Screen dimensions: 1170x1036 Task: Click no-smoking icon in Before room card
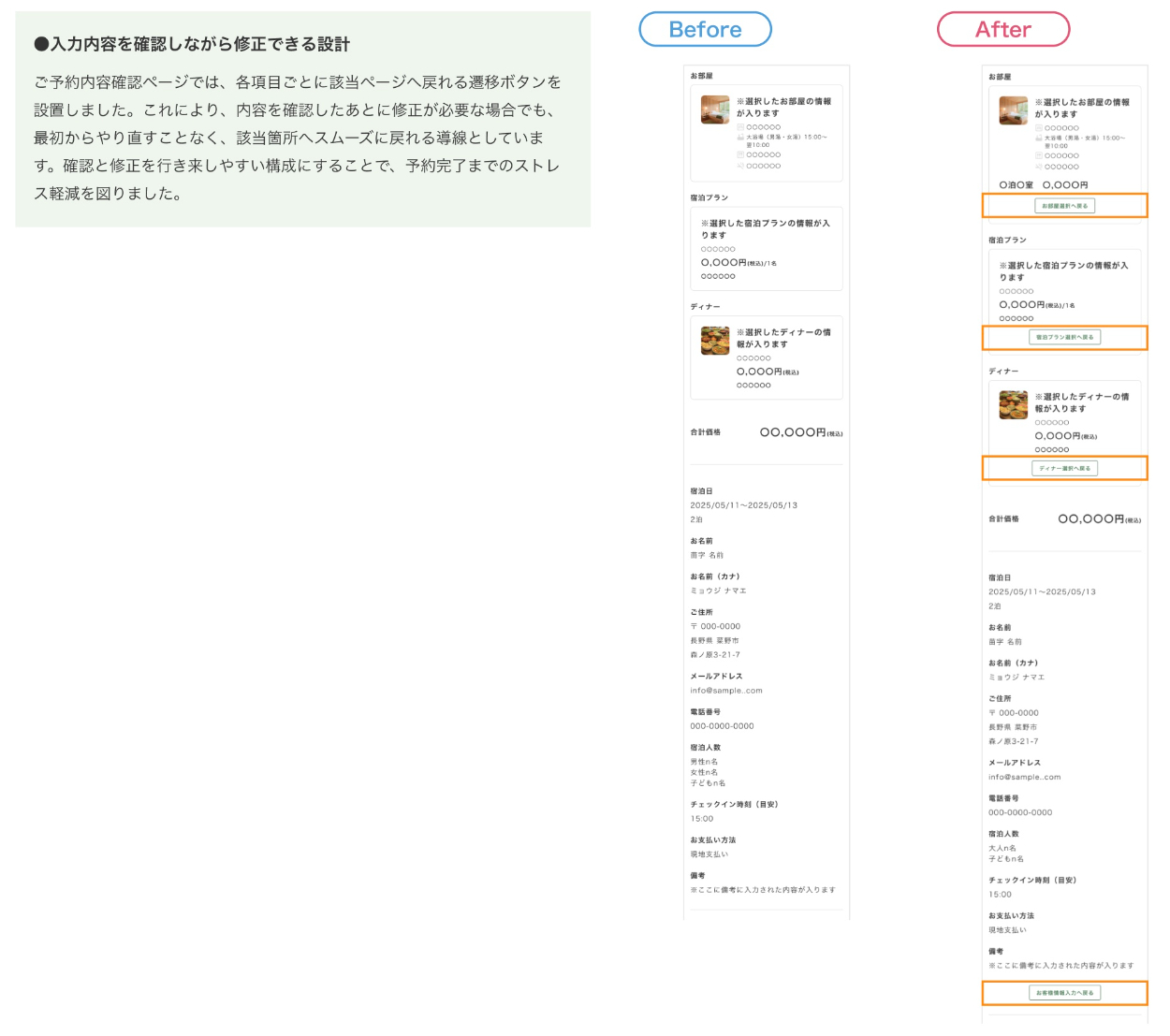point(740,166)
